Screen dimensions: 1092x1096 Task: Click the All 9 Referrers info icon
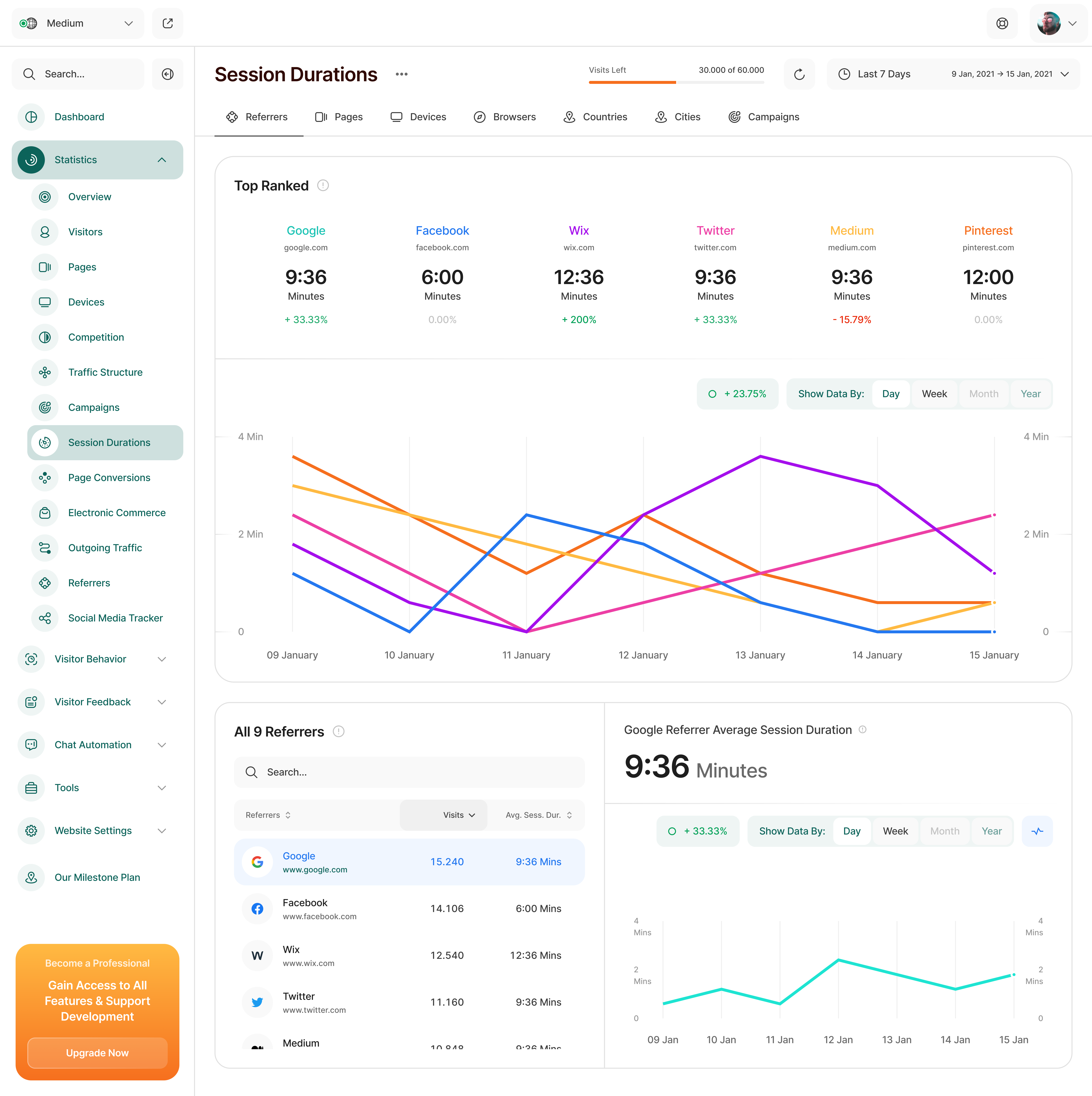339,731
